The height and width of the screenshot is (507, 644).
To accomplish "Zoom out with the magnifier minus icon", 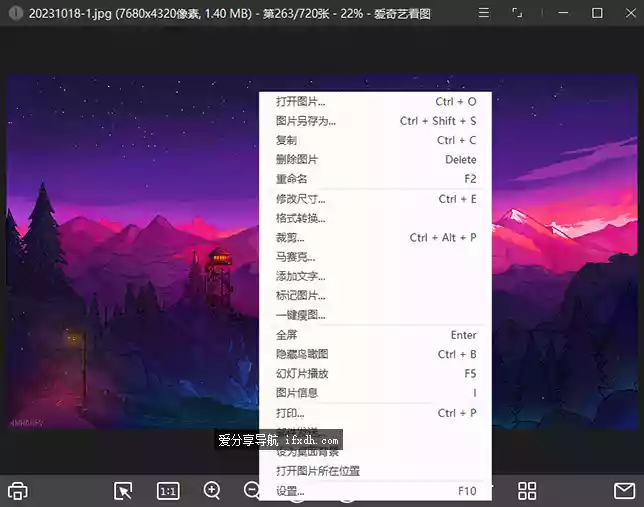I will 251,490.
